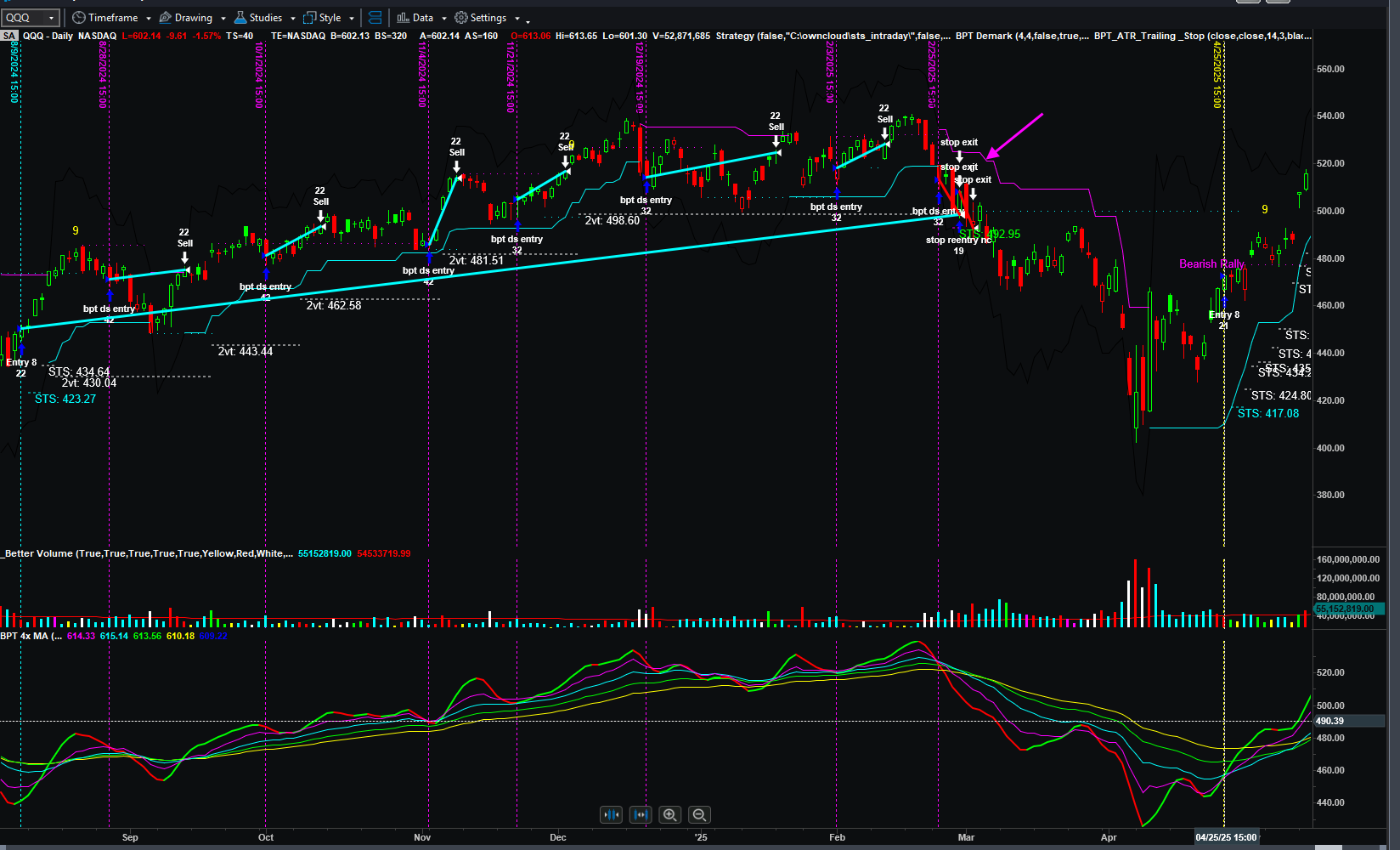The image size is (1400, 850).
Task: Zoom out with the magnifier minus icon
Action: 699,815
